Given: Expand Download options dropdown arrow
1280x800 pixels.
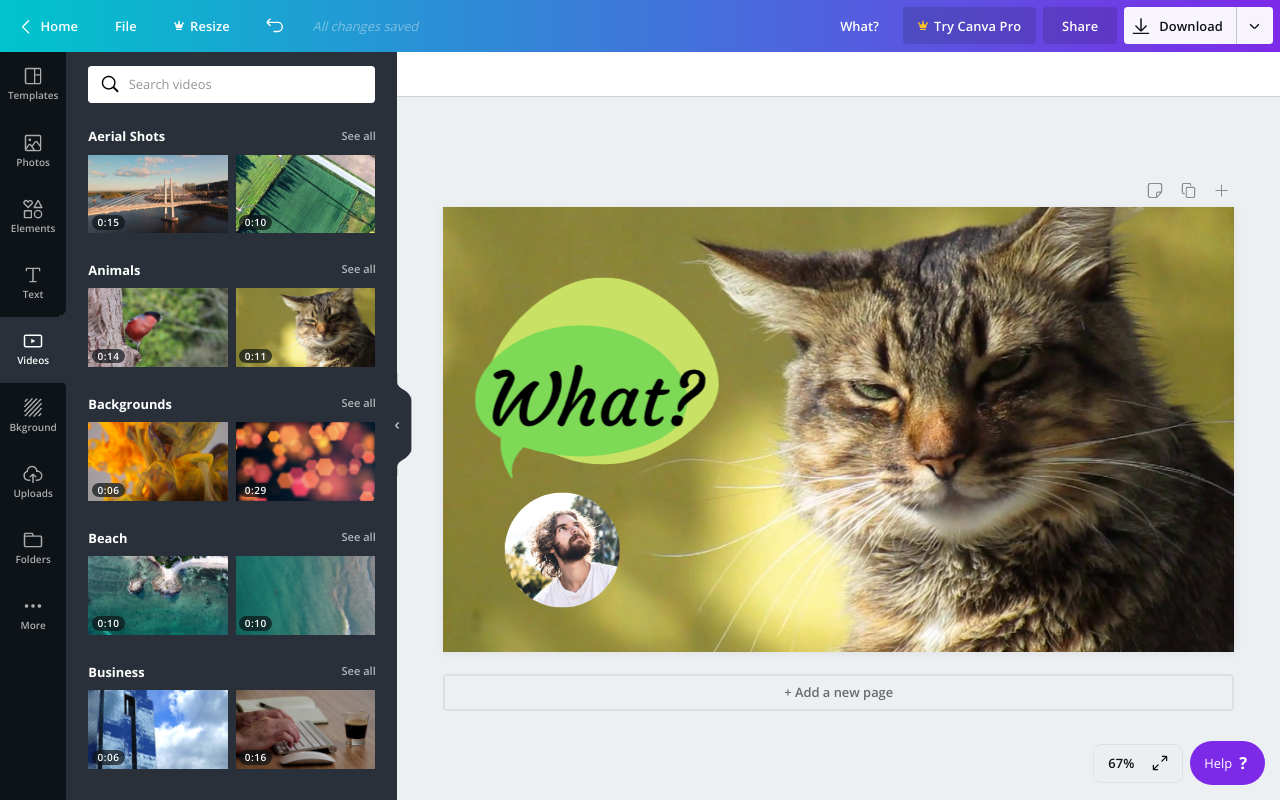Looking at the screenshot, I should coord(1254,26).
